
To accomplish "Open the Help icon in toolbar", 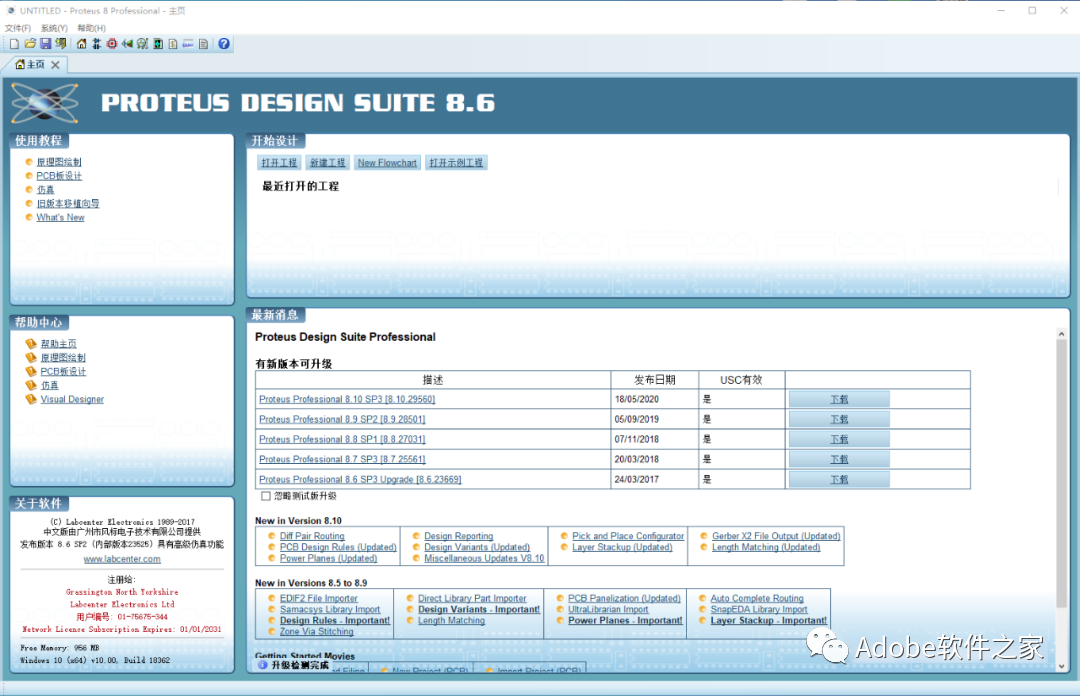I will coord(222,43).
